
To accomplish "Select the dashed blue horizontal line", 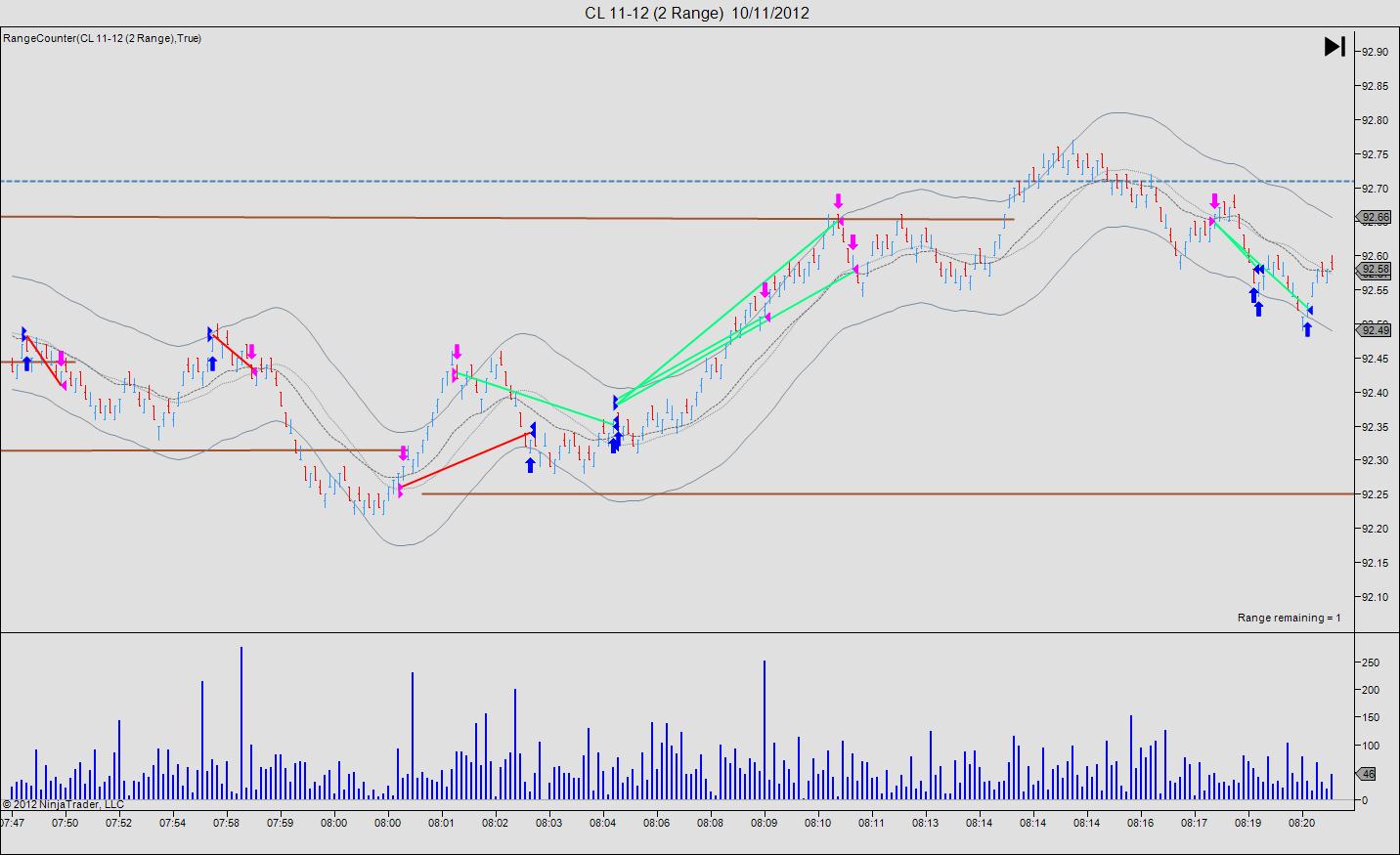I will coord(679,181).
